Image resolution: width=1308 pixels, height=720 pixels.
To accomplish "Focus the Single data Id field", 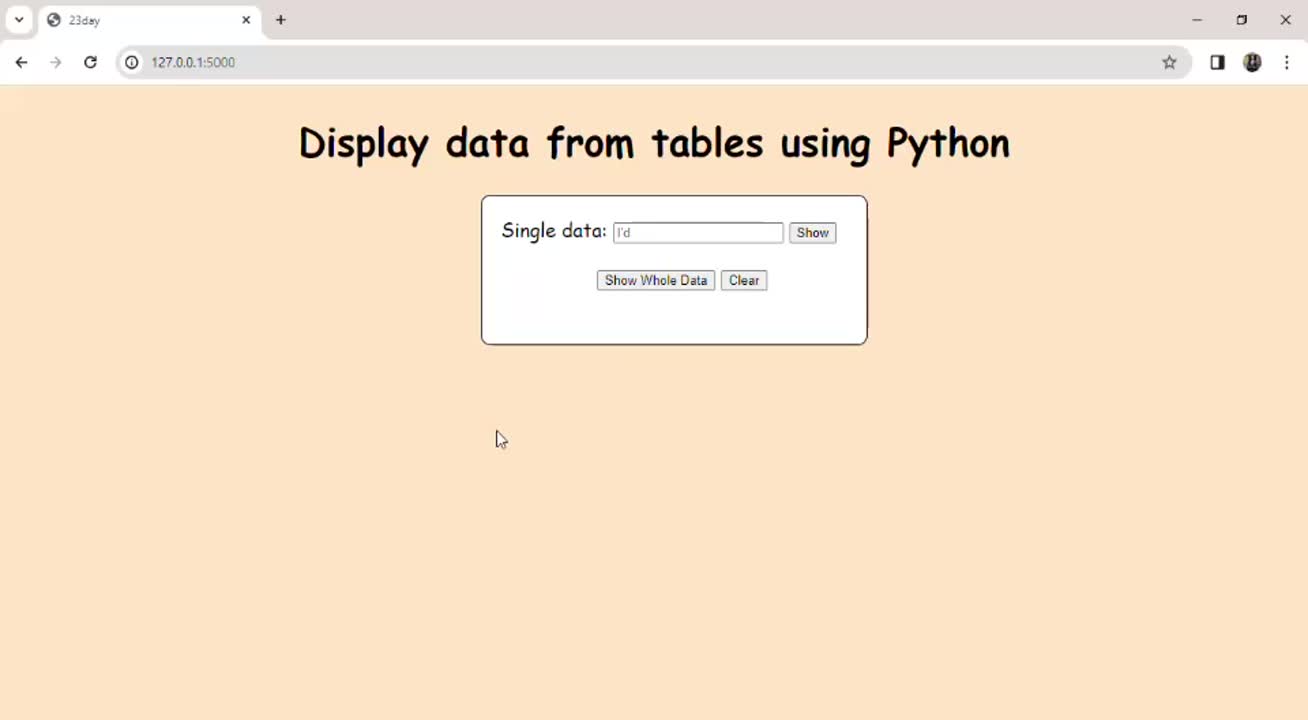I will coord(698,233).
